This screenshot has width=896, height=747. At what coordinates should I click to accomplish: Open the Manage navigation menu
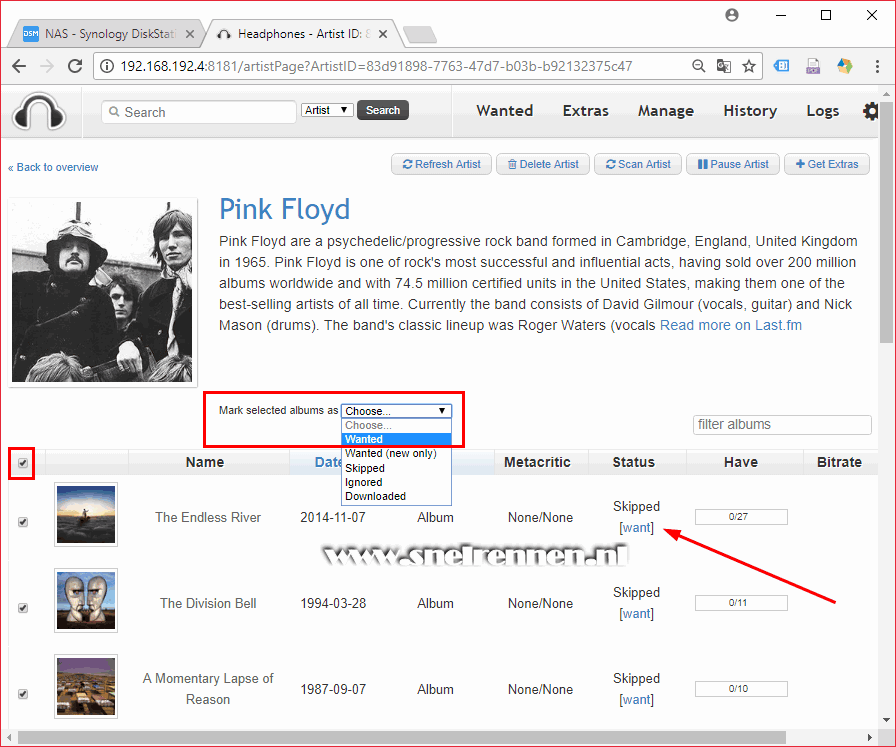[666, 111]
